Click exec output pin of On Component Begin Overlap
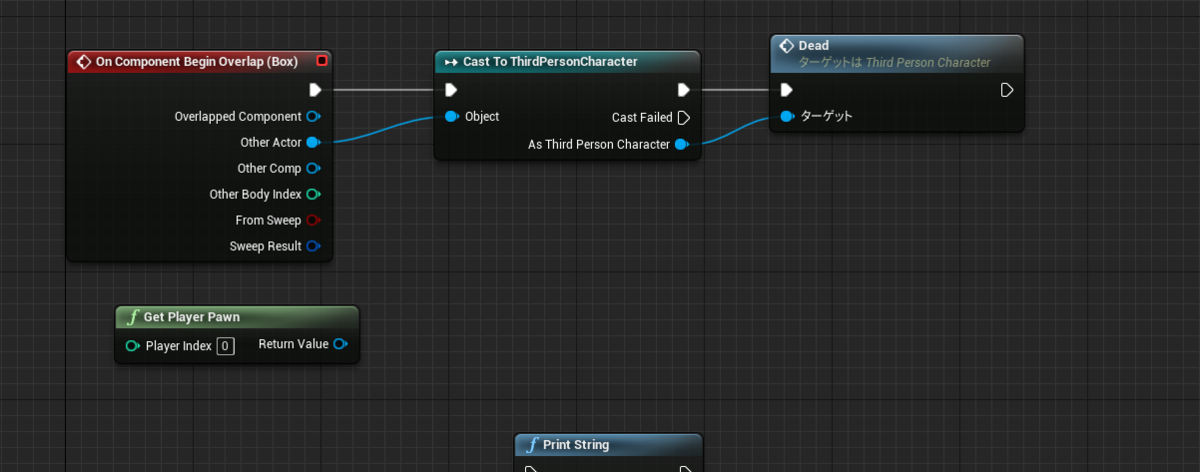1200x472 pixels. pyautogui.click(x=314, y=90)
